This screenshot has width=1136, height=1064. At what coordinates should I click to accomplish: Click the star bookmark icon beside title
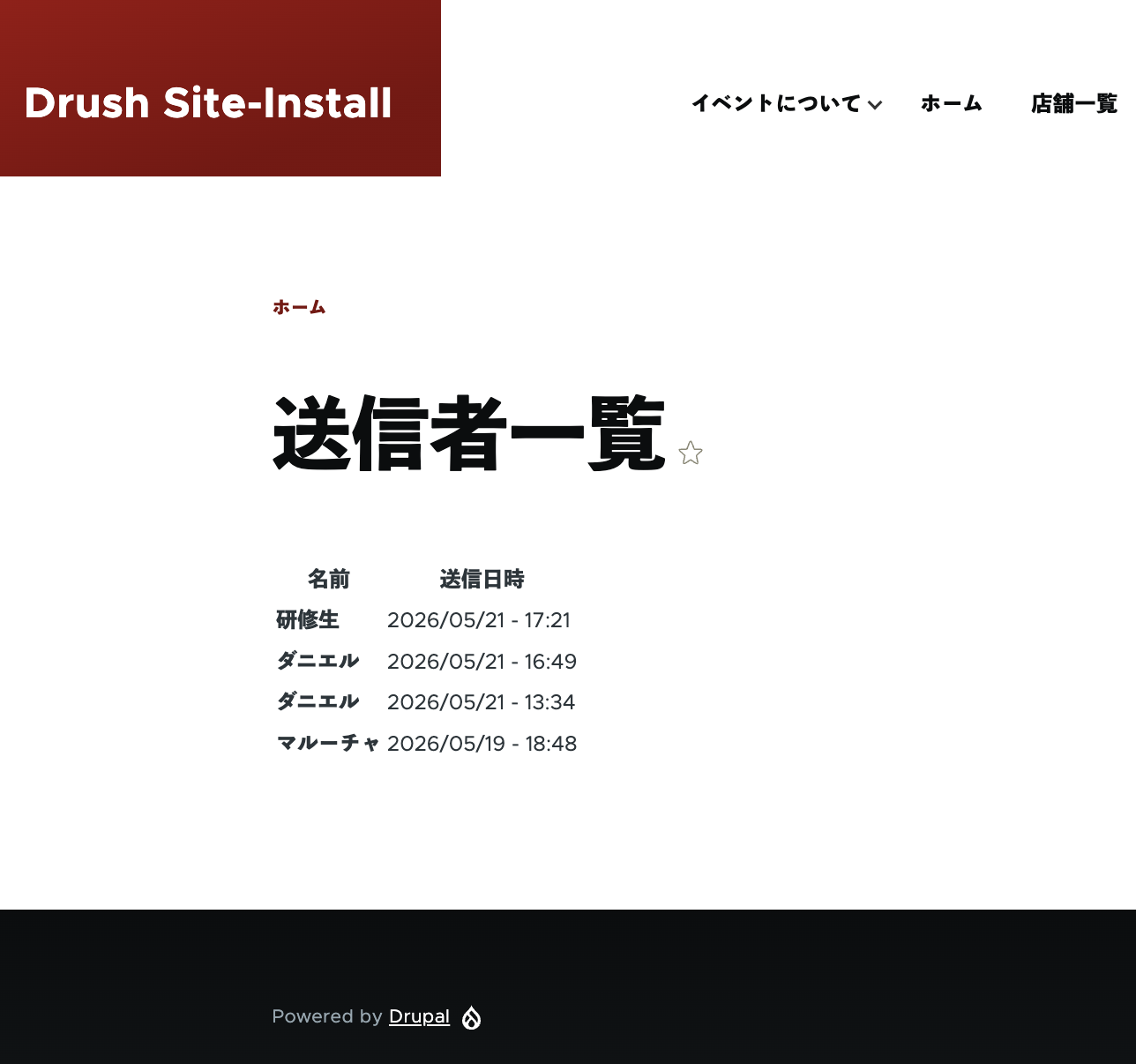click(691, 453)
